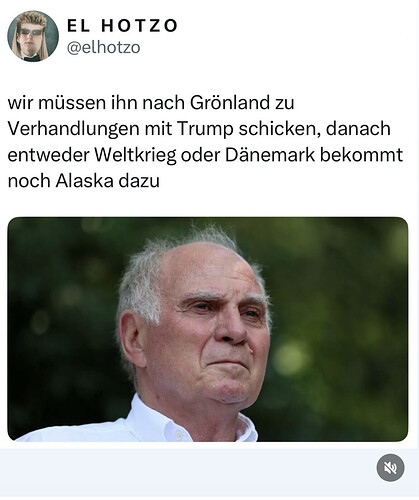Viewport: 419px width, 500px height.
Task: Open the attached photo of the elderly man
Action: tap(208, 329)
